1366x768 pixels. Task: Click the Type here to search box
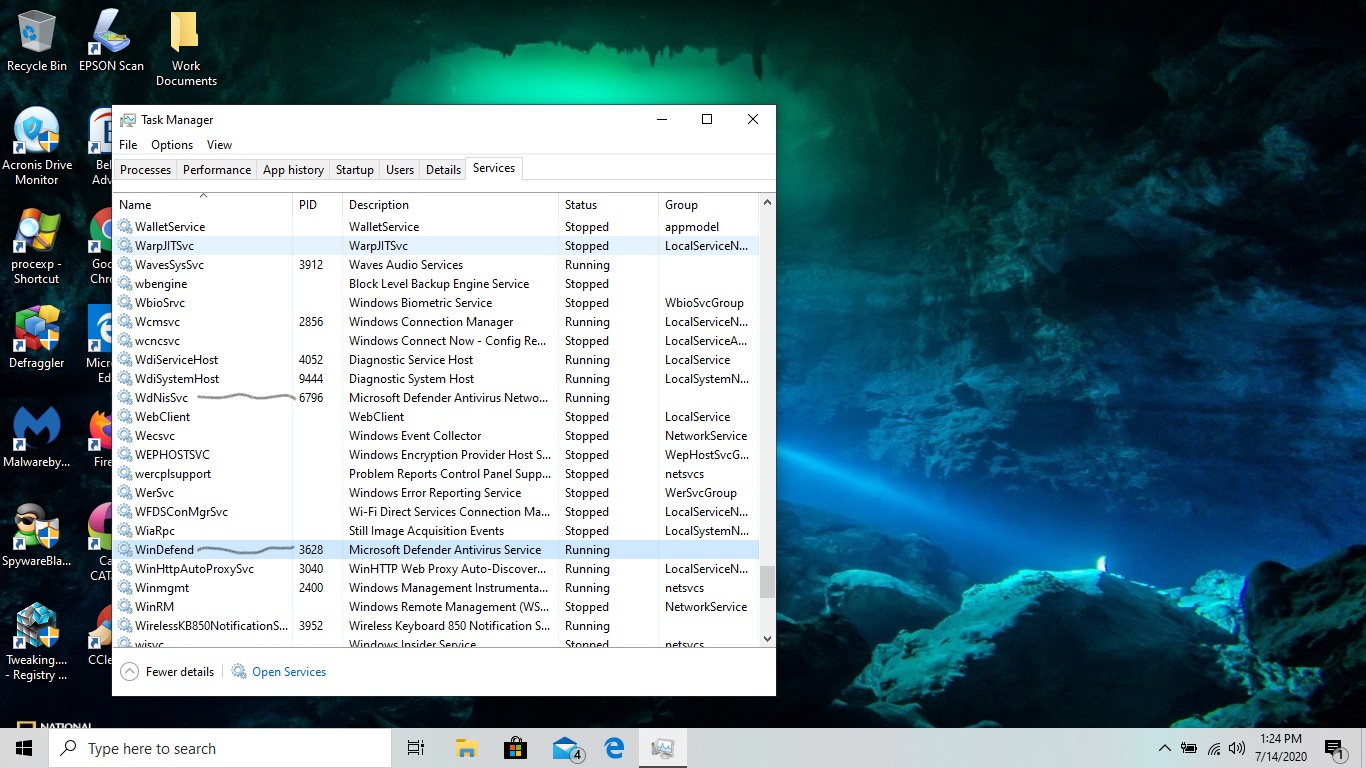point(220,748)
